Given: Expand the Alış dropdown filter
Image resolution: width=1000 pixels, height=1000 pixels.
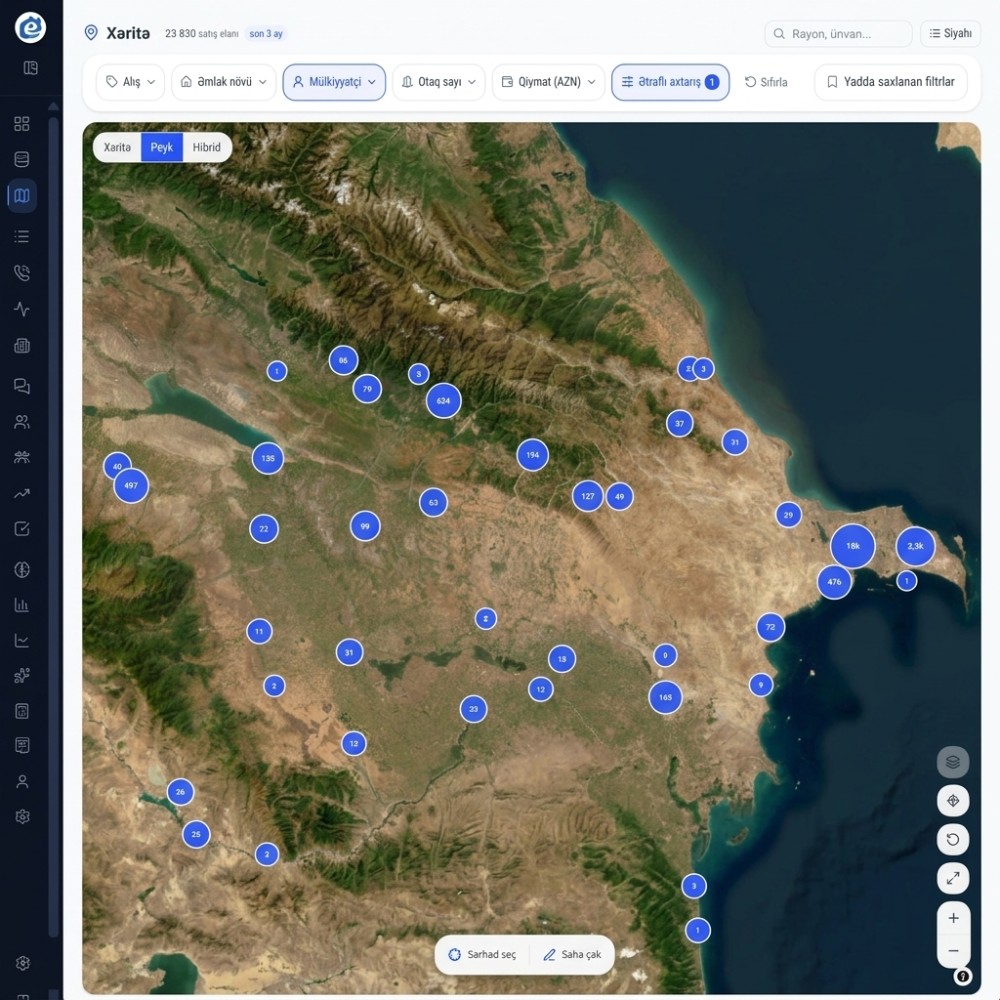Looking at the screenshot, I should pyautogui.click(x=130, y=82).
